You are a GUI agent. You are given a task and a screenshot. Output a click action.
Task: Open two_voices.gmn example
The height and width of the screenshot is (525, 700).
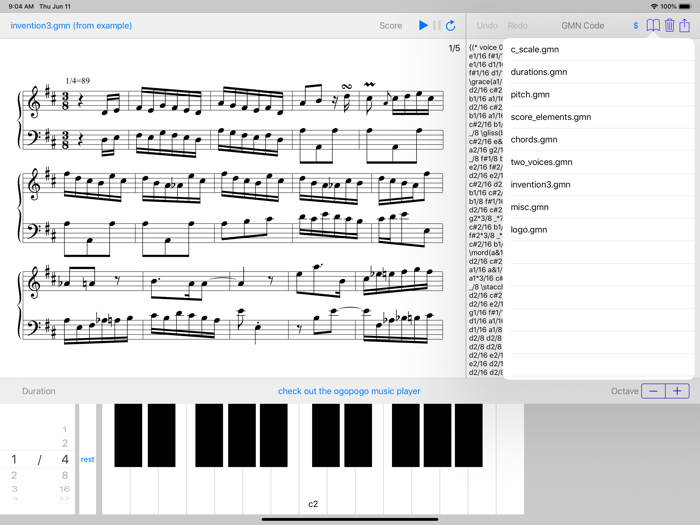(x=598, y=162)
